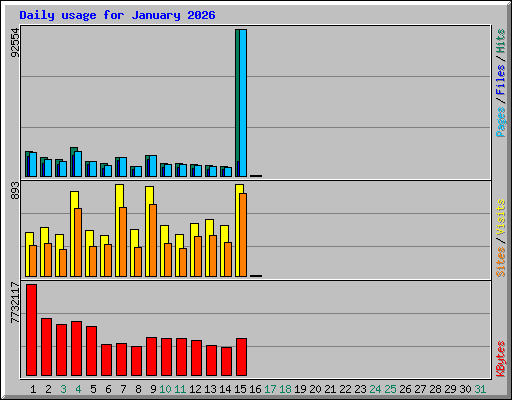Screen dimensions: 512x400
Task: Click day label 20 on the axis
Action: (x=315, y=389)
